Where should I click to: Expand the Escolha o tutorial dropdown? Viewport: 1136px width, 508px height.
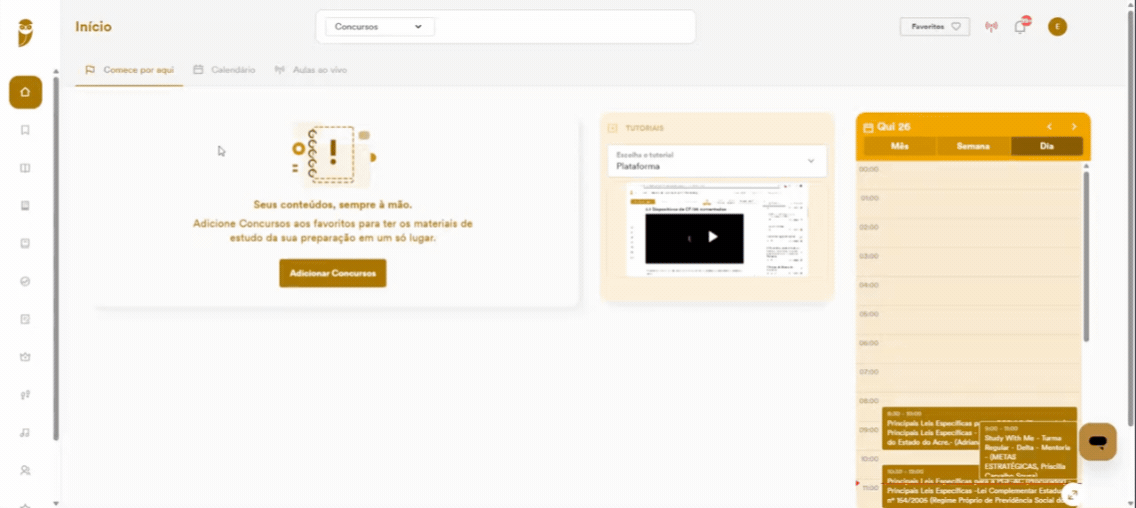click(x=717, y=161)
